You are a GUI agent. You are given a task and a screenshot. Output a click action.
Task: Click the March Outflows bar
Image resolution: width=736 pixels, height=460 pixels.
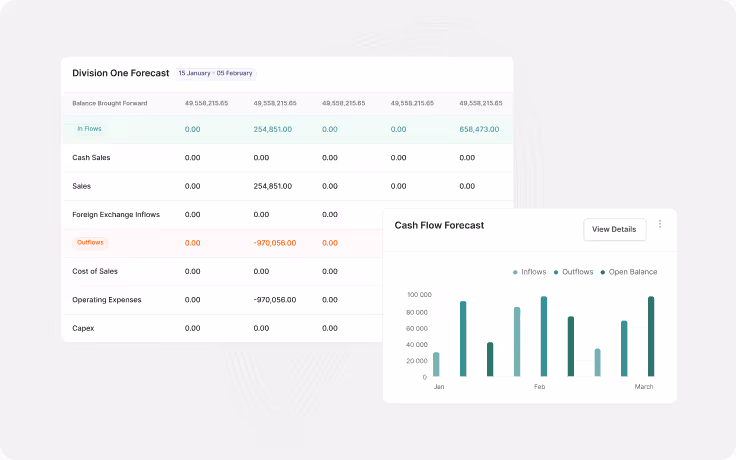624,348
